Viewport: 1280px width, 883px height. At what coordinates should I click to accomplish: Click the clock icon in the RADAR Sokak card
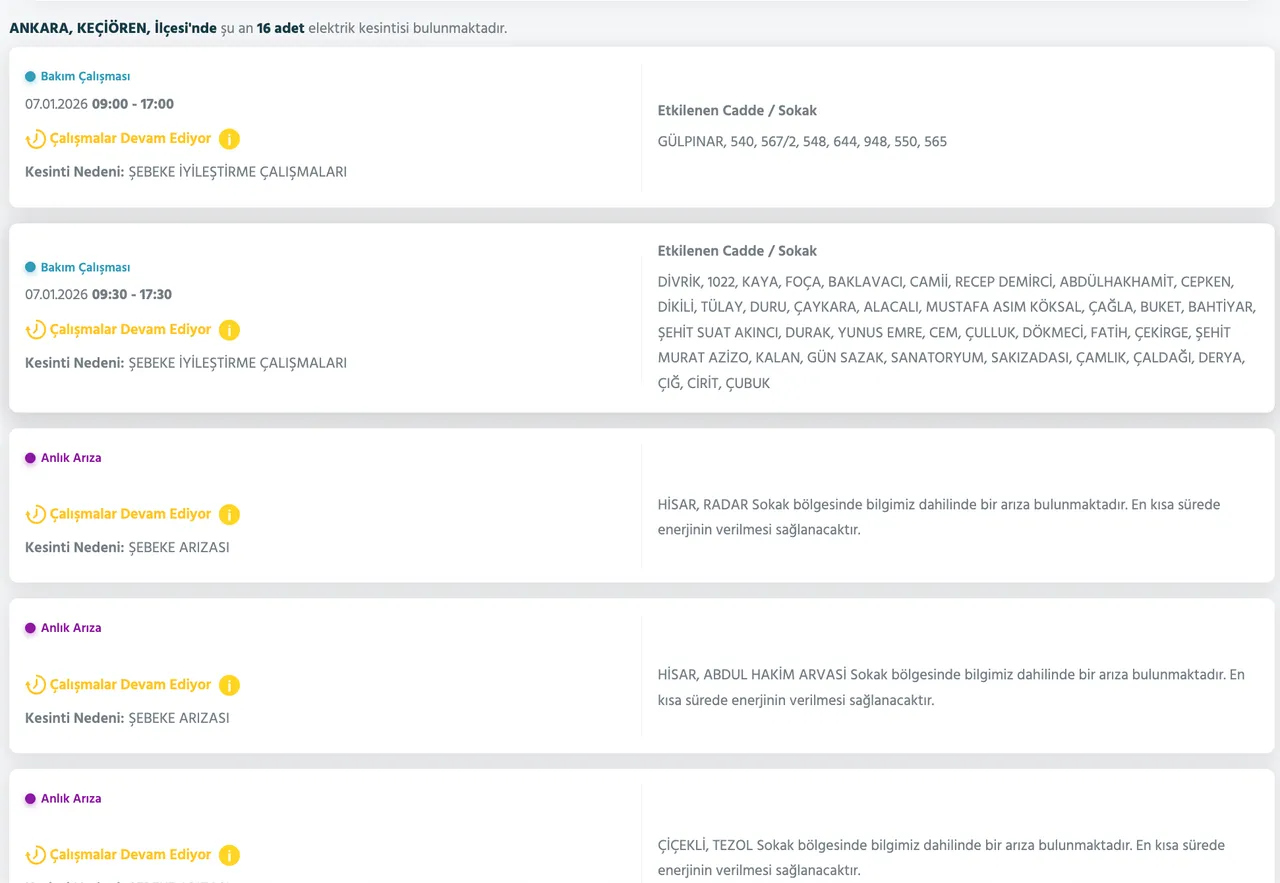click(36, 515)
